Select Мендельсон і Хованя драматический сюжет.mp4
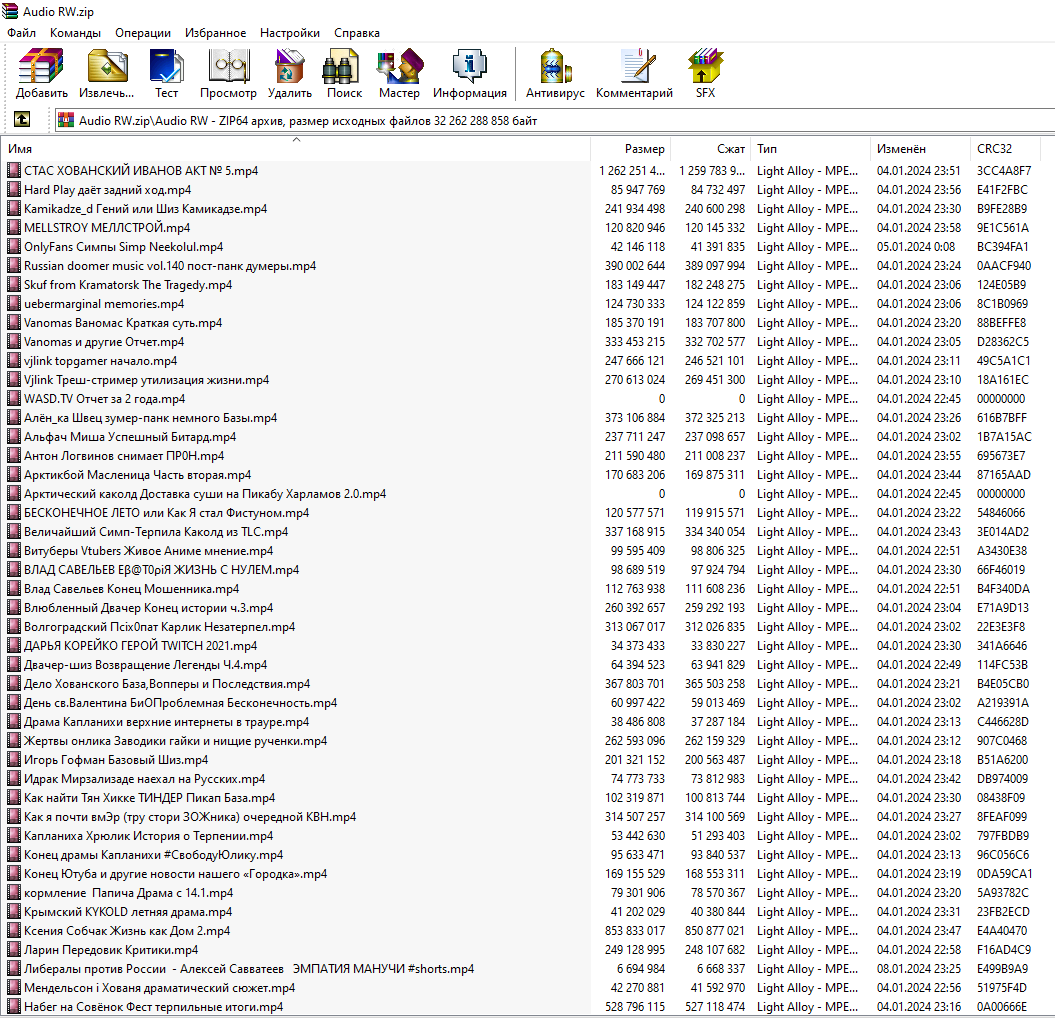 click(x=159, y=988)
